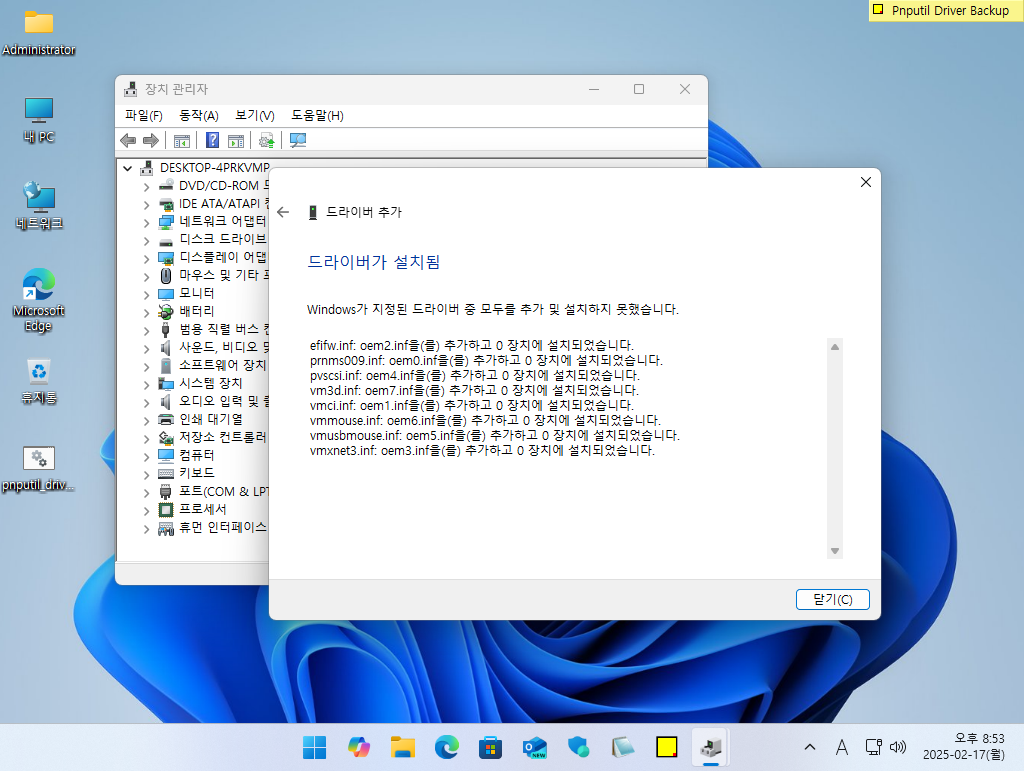
Task: Launch Microsoft Edge from the desktop shortcut
Action: [x=39, y=300]
